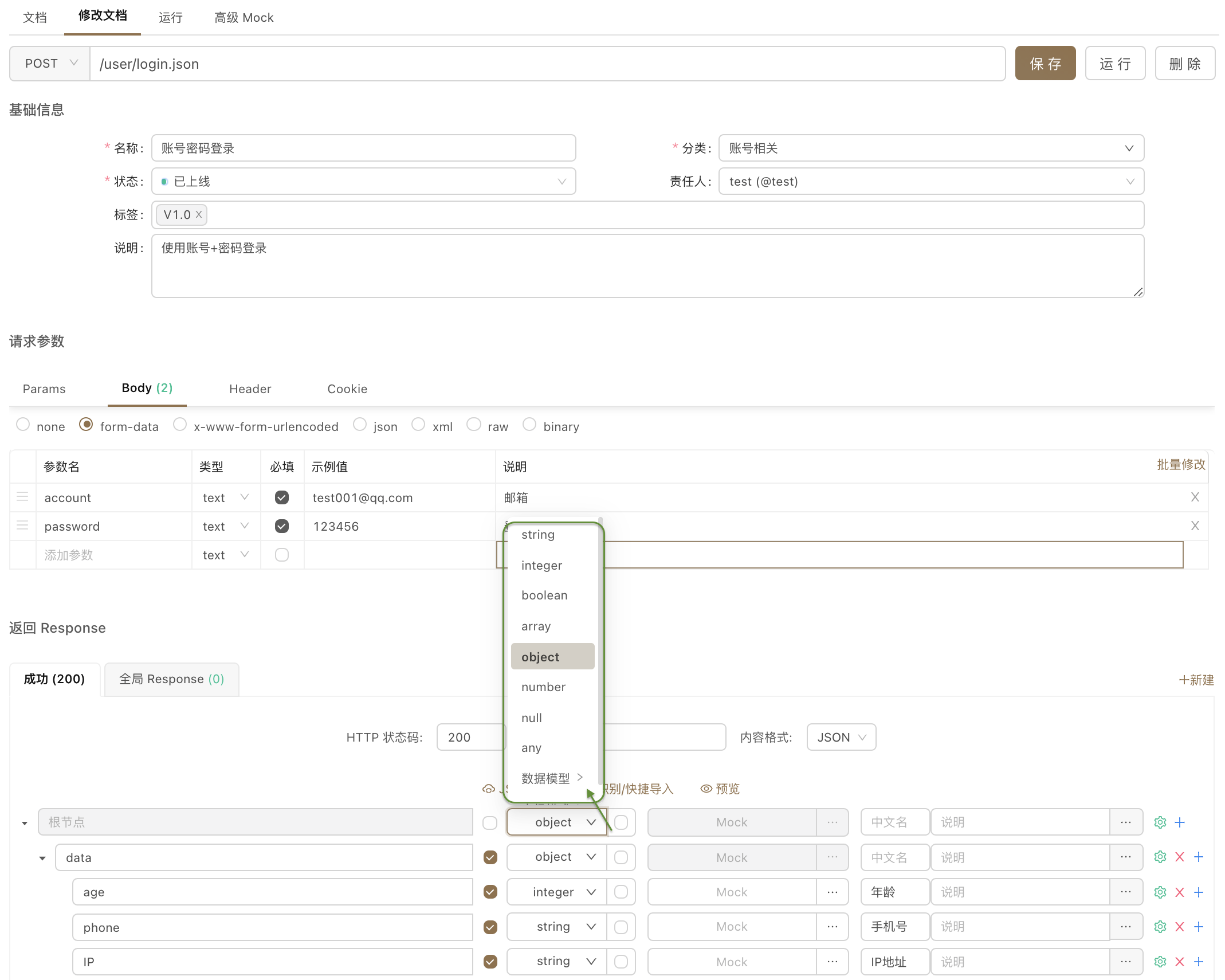The height and width of the screenshot is (980, 1225).
Task: Toggle required checkbox for account parameter
Action: pos(281,497)
